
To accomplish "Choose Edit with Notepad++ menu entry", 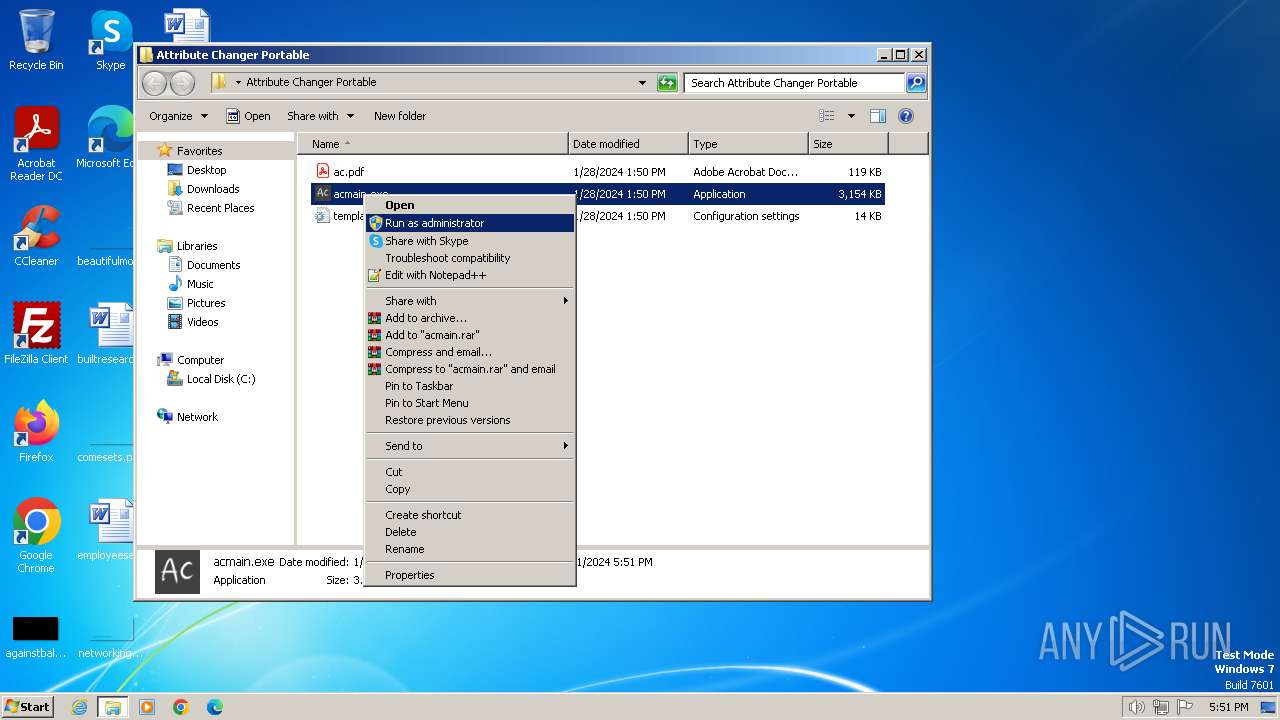I will point(470,275).
